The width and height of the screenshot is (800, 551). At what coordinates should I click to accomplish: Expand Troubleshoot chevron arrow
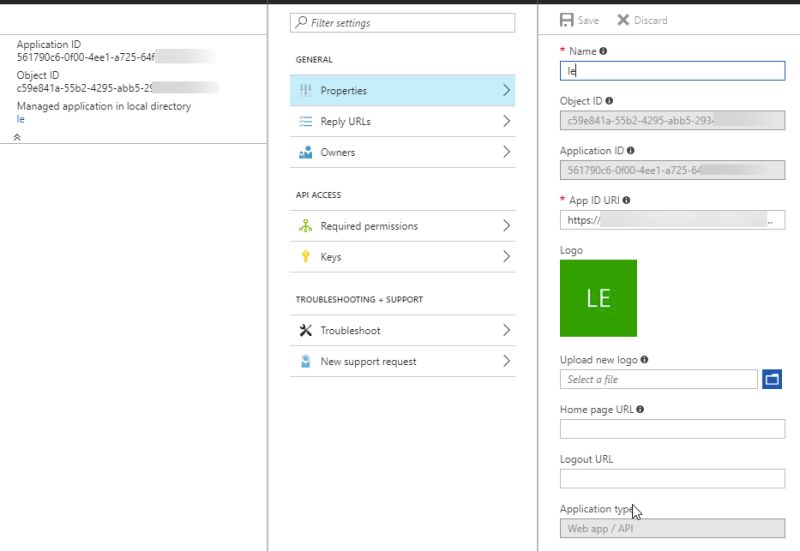click(506, 330)
